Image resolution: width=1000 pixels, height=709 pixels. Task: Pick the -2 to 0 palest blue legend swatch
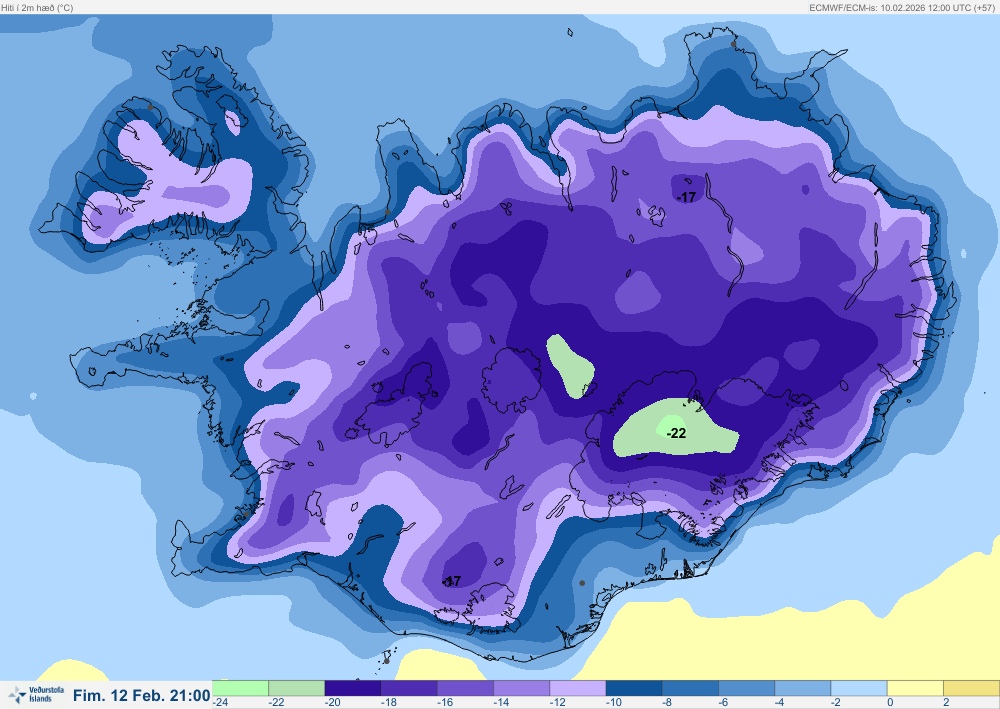point(859,688)
